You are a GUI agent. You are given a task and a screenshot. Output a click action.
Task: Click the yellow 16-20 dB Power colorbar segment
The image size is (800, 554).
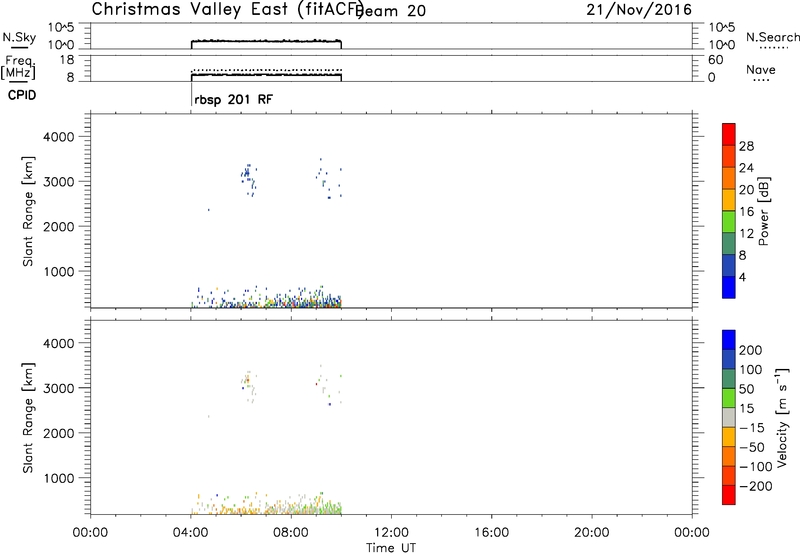[729, 200]
